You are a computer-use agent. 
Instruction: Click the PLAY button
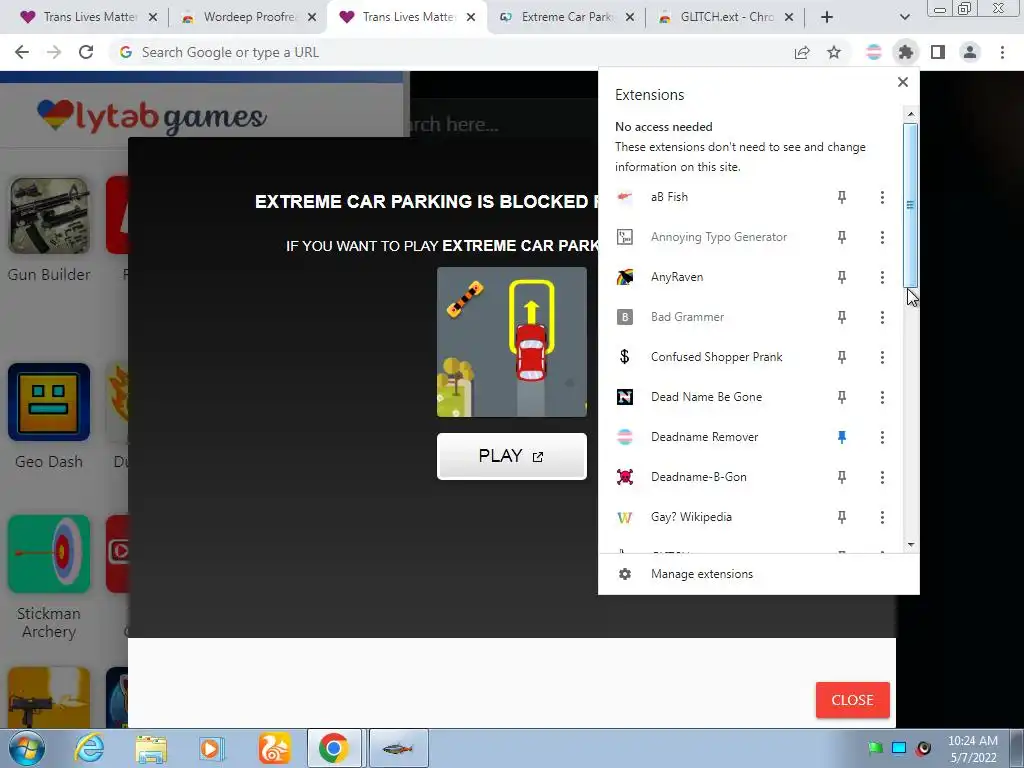tap(511, 456)
